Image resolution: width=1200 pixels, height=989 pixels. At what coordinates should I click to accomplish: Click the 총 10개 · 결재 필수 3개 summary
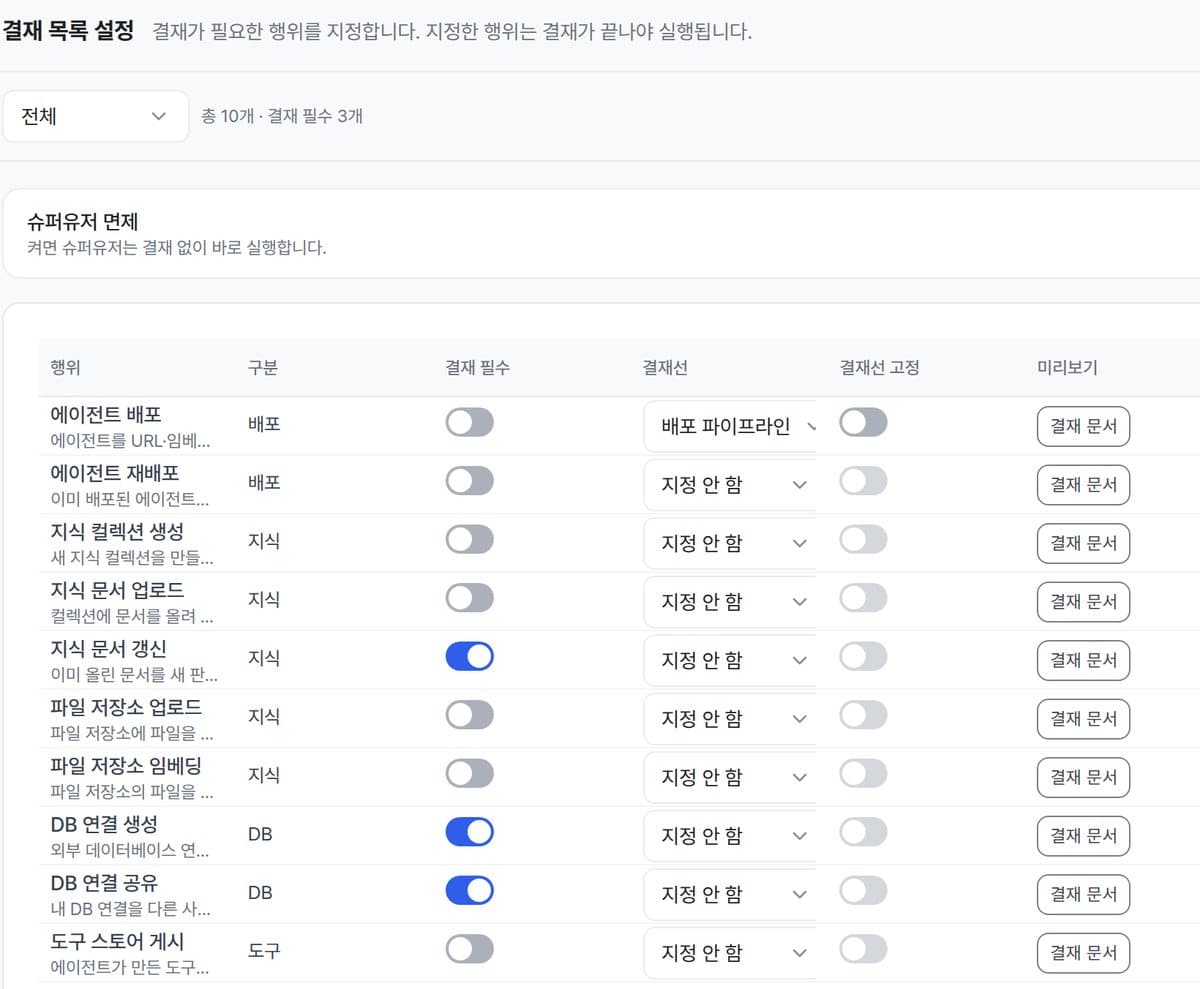click(282, 116)
